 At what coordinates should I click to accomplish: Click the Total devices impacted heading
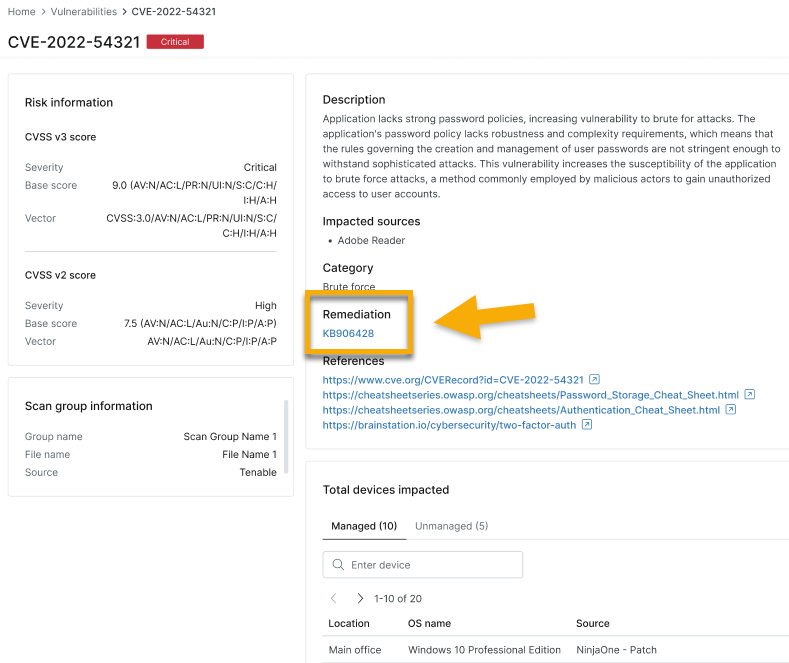[x=386, y=490]
